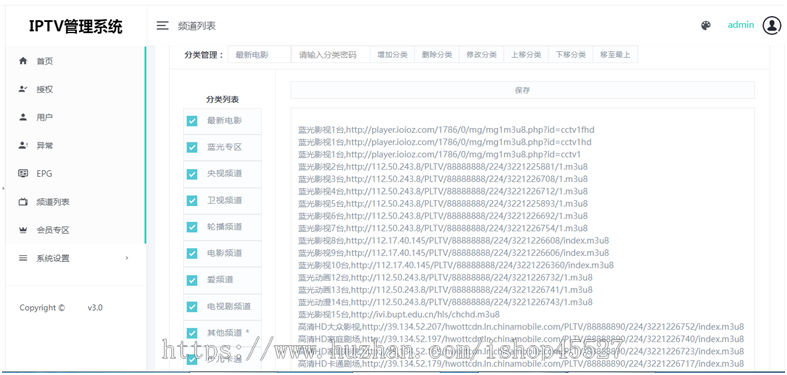
Task: Click the 蓝光影视10台 channel line
Action: click(456, 265)
